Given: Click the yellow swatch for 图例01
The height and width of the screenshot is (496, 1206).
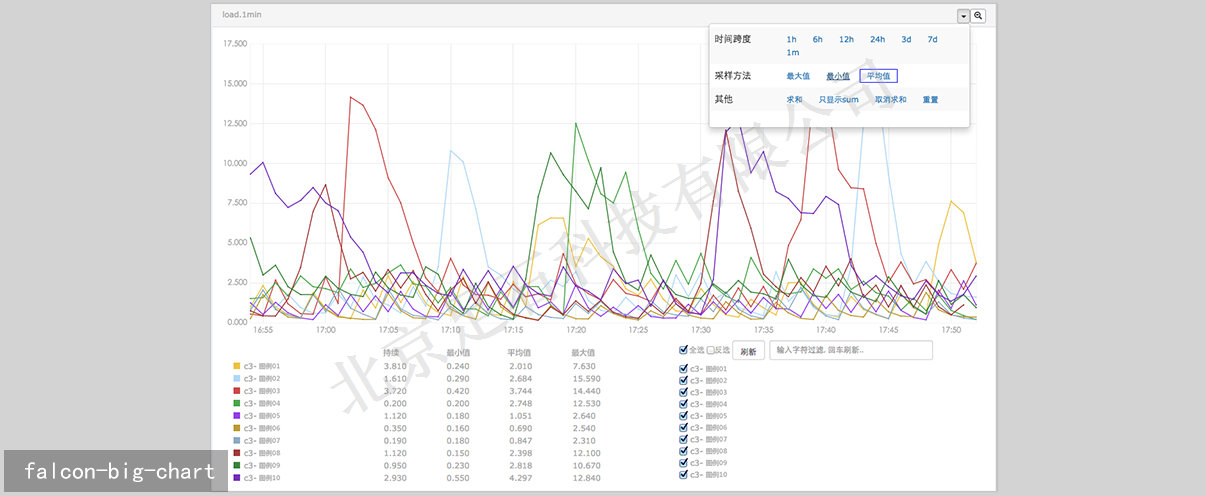Looking at the screenshot, I should tap(237, 367).
